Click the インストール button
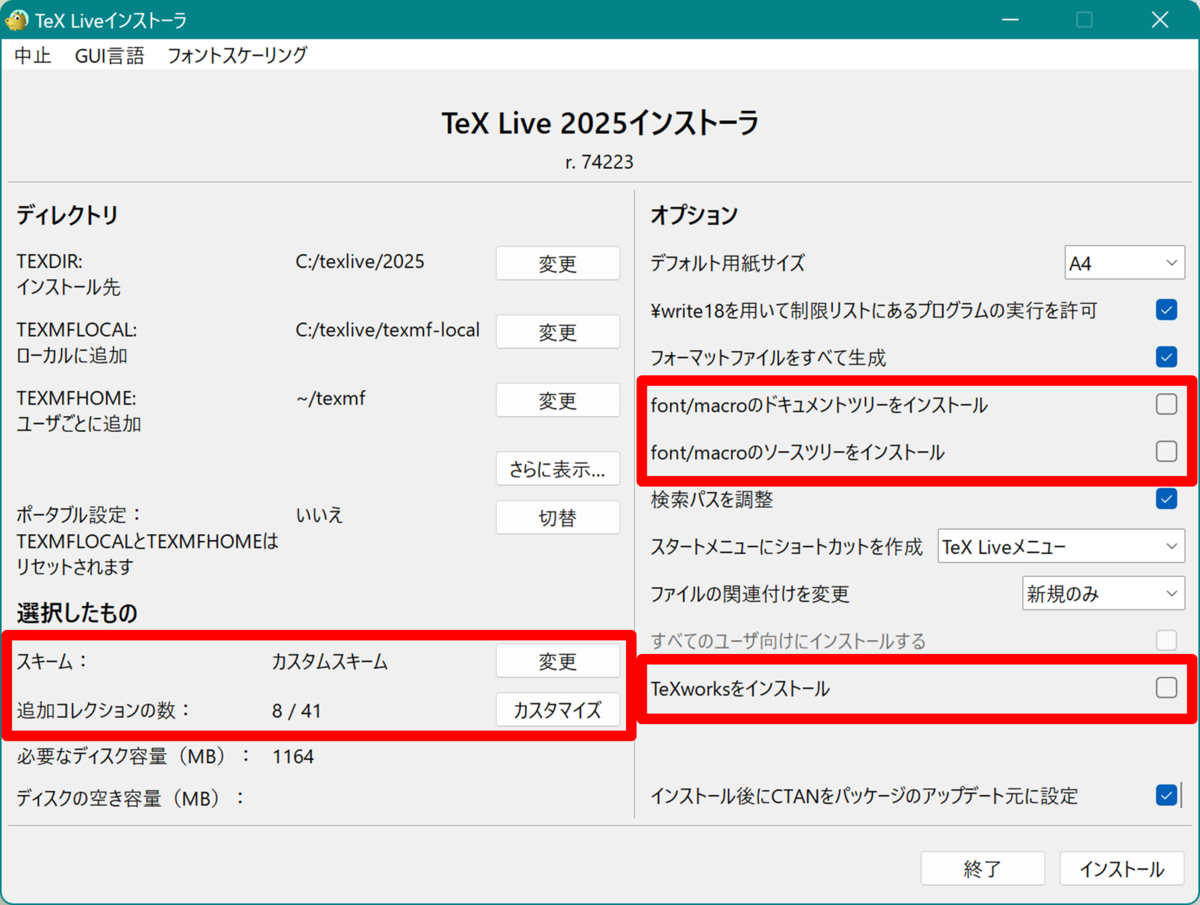 point(1121,869)
